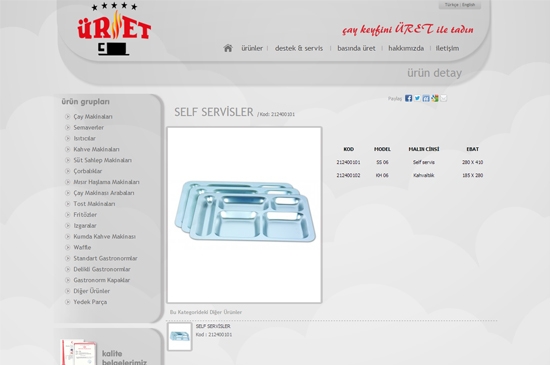550x365 pixels.
Task: Click 'Bu Kategorideki Diğer Ürünler' label
Action: [x=206, y=312]
